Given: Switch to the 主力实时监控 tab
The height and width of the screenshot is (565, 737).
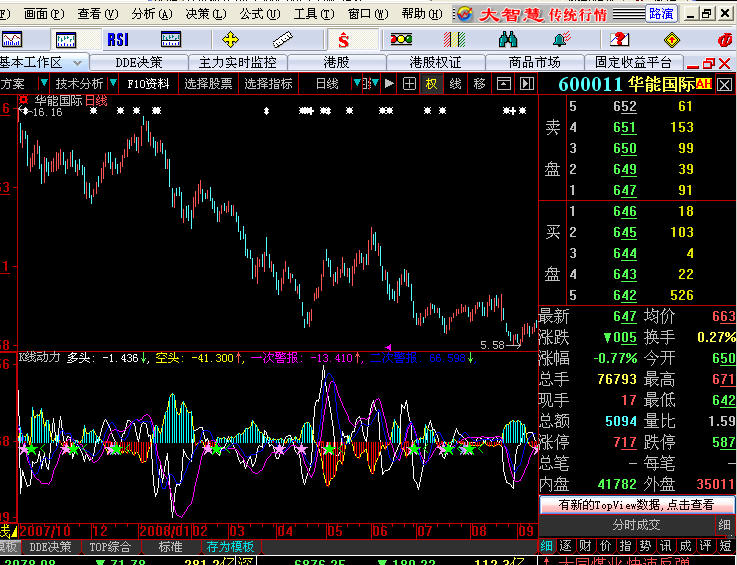Looking at the screenshot, I should [x=238, y=63].
